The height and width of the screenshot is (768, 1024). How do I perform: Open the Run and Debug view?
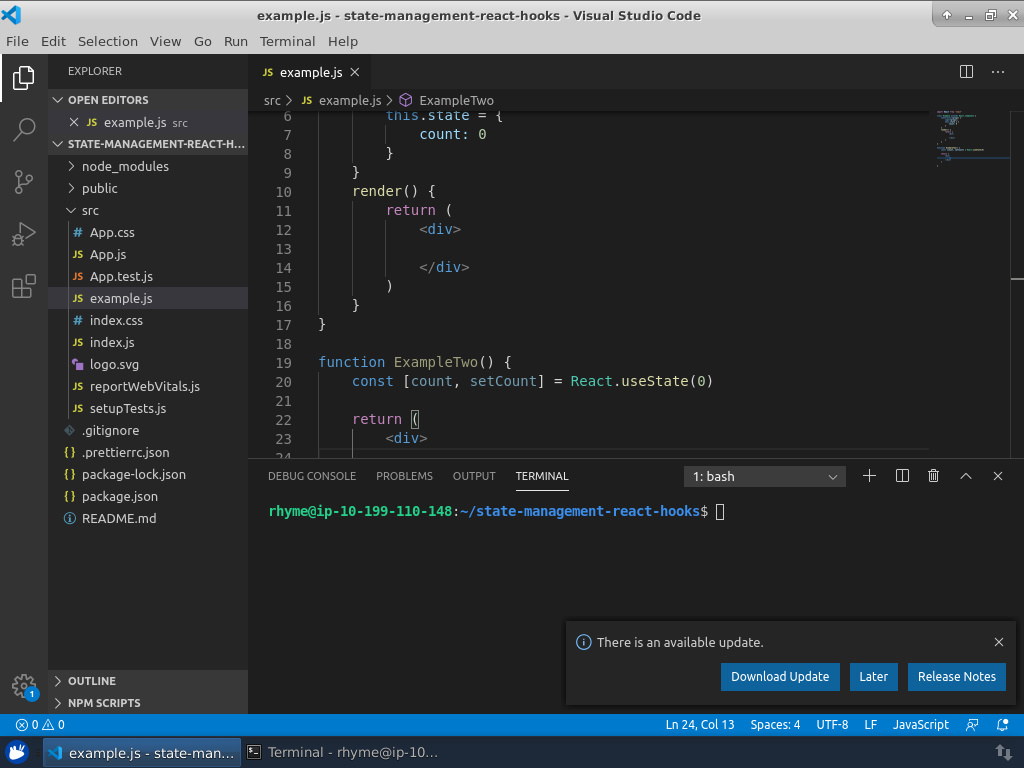(24, 235)
